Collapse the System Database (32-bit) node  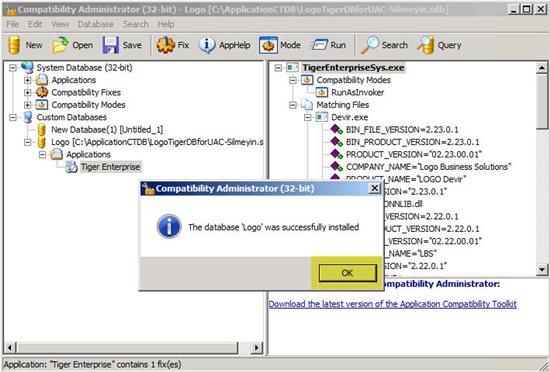13,67
